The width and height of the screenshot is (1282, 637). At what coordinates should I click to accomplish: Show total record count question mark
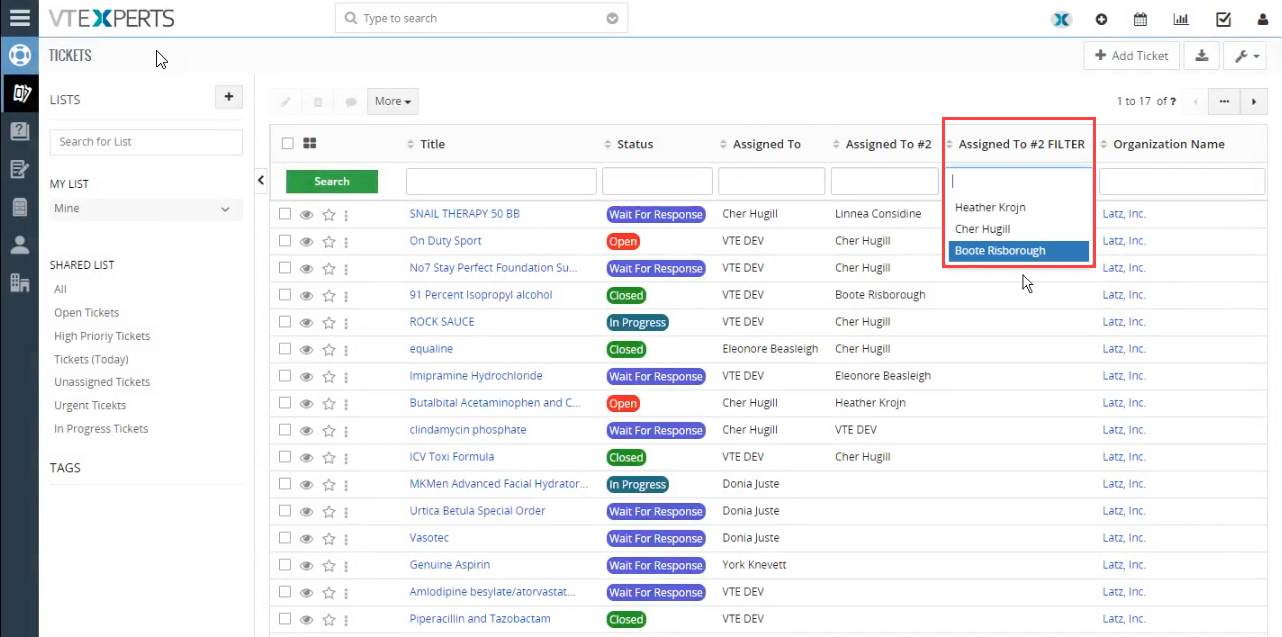1171,101
